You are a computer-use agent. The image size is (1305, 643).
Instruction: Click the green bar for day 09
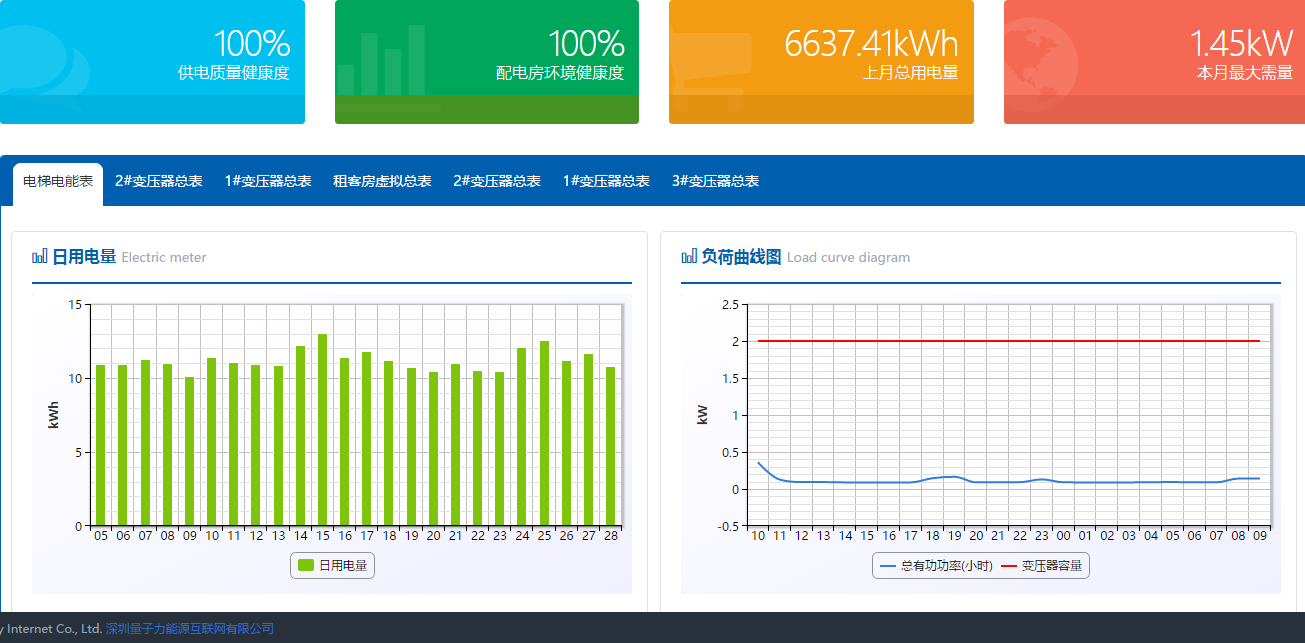tap(189, 450)
